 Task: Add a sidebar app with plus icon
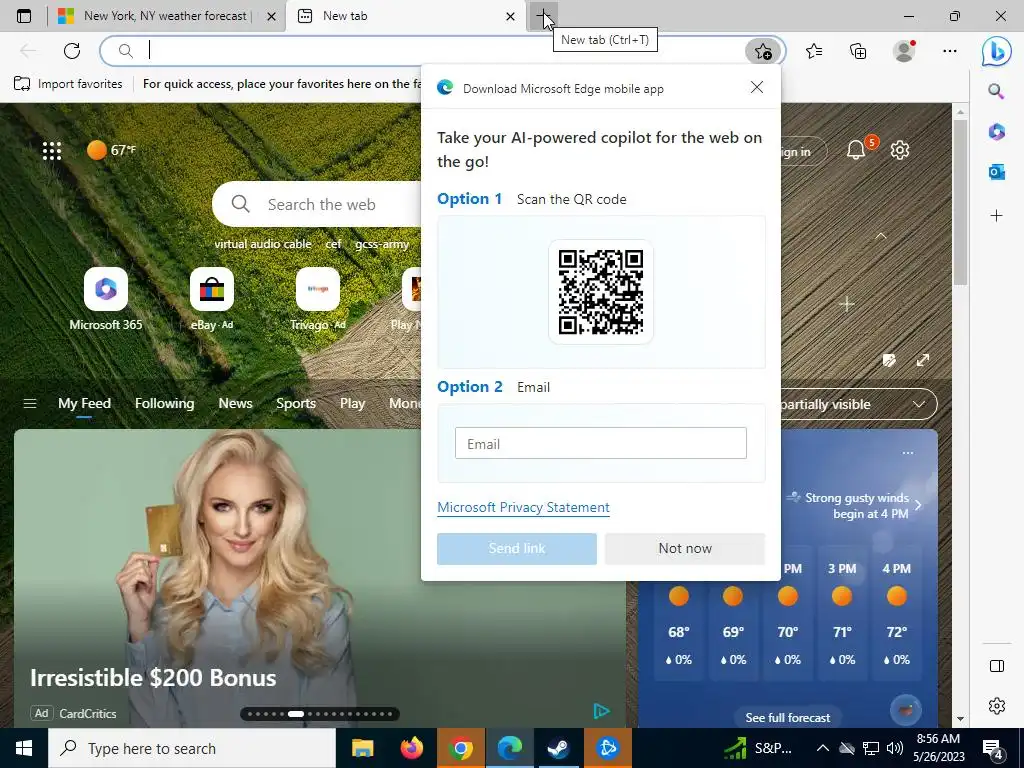[x=996, y=216]
